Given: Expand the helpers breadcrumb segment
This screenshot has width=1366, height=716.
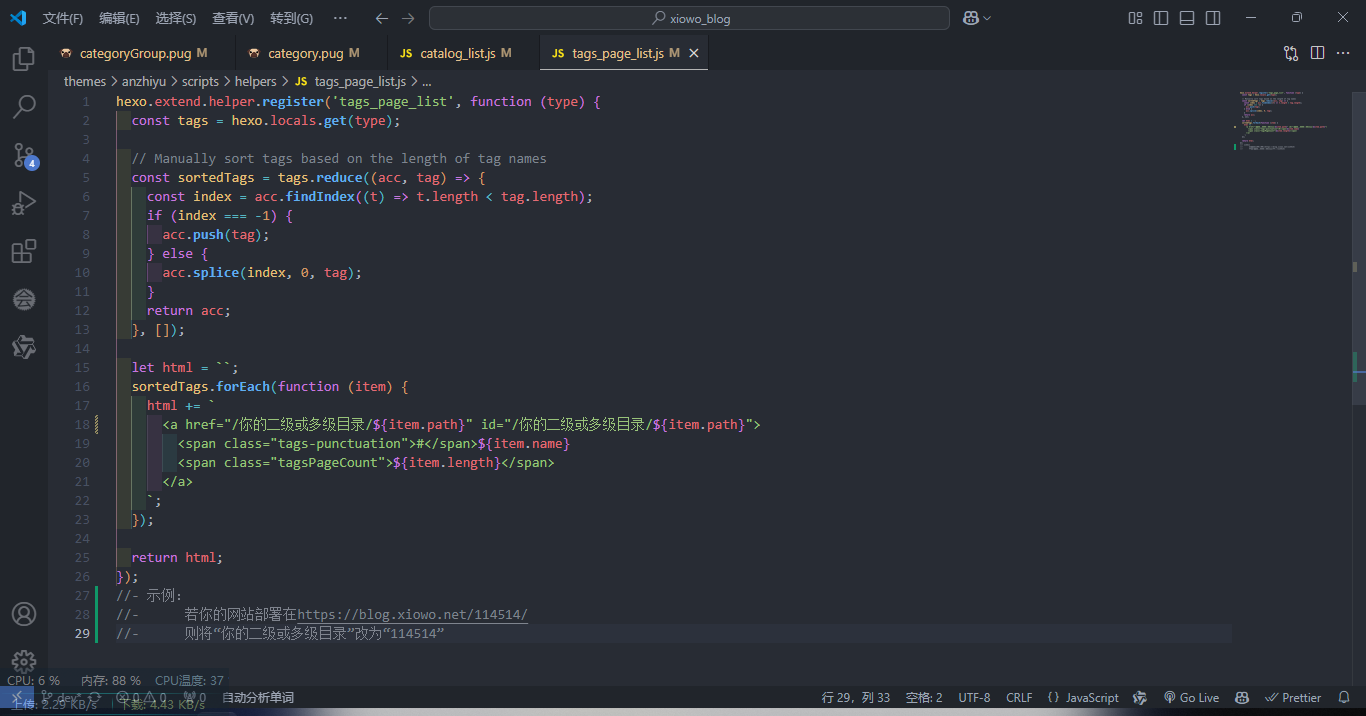Looking at the screenshot, I should point(256,82).
